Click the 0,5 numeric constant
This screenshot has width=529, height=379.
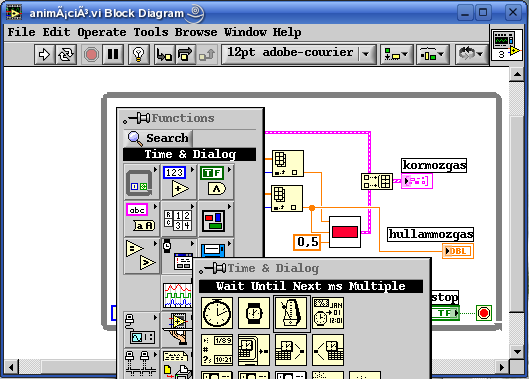tap(307, 242)
